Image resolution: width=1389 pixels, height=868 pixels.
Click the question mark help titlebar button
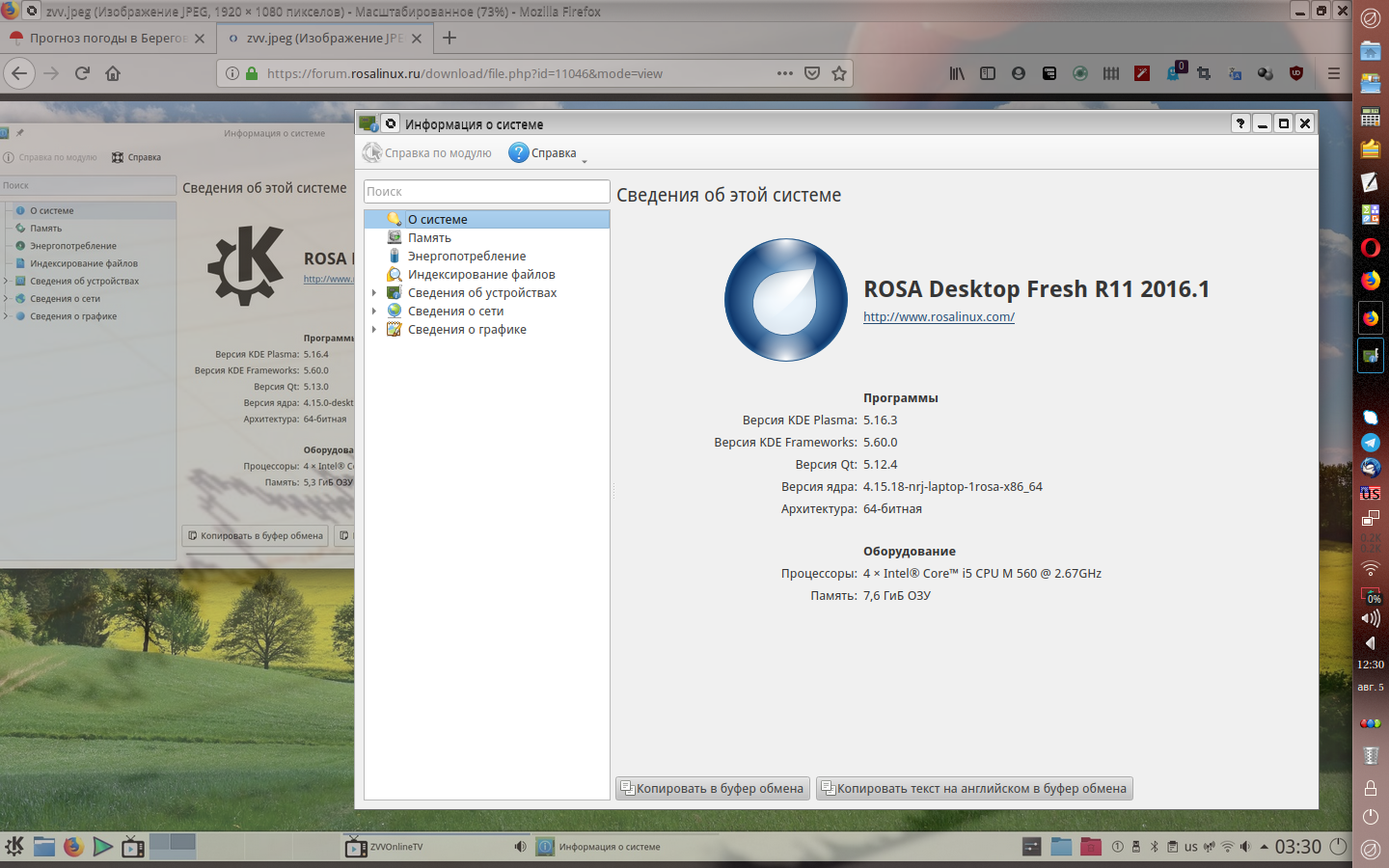[x=1240, y=123]
